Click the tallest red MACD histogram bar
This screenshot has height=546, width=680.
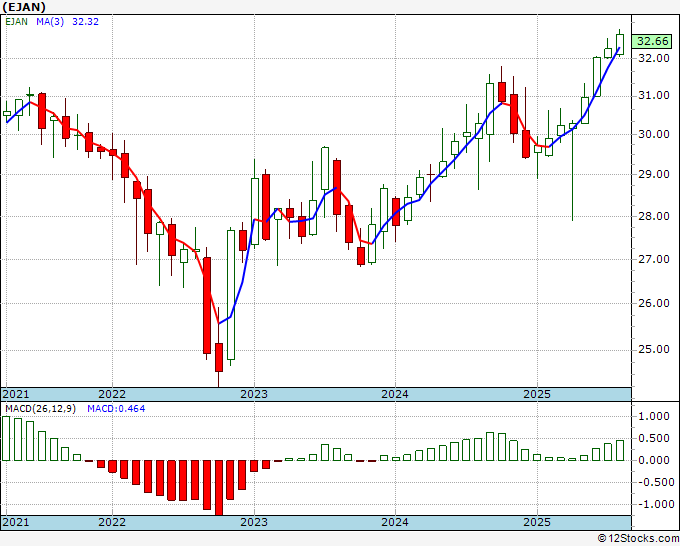219,488
